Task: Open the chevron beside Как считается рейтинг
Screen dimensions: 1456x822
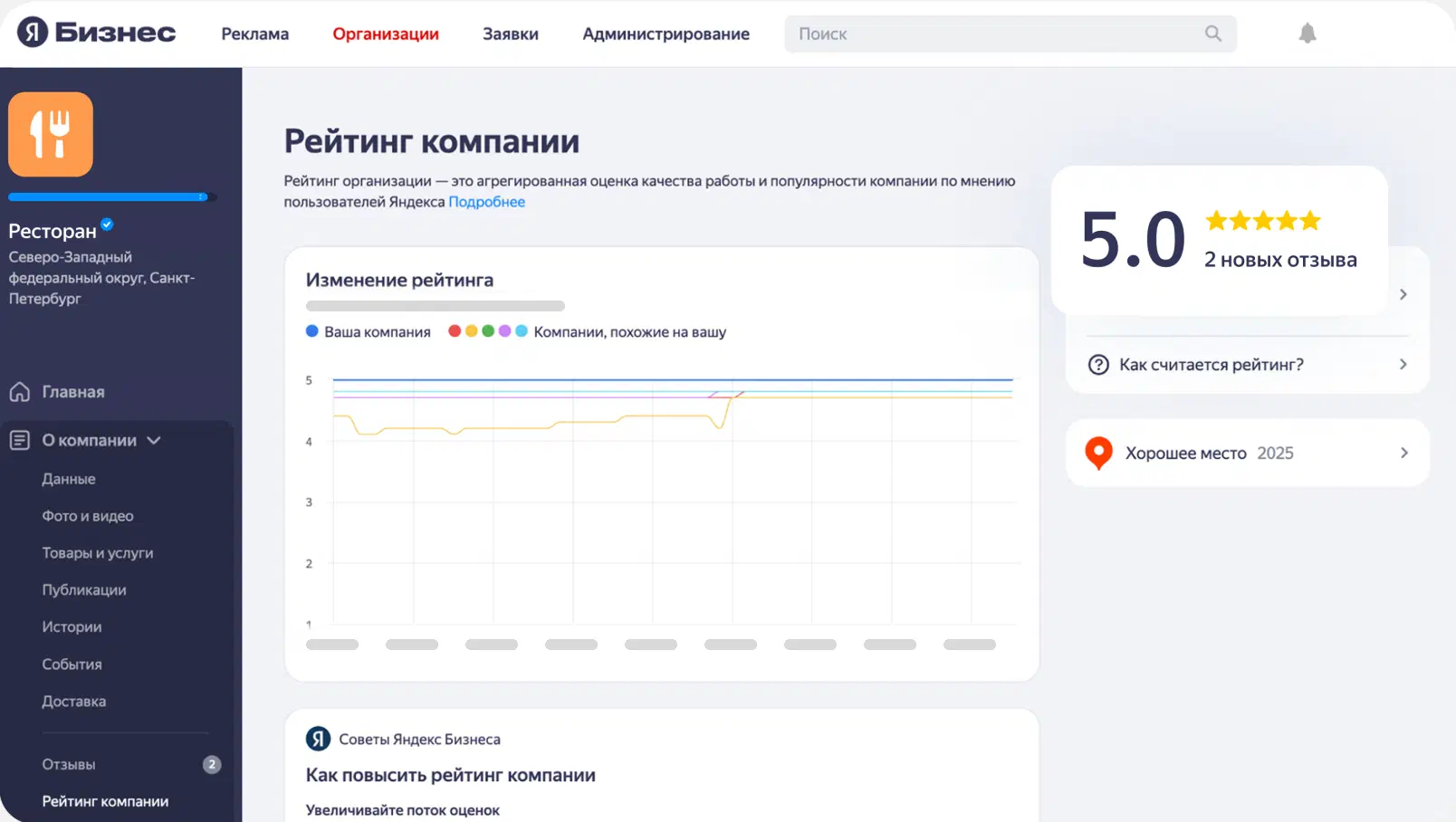Action: [x=1403, y=364]
